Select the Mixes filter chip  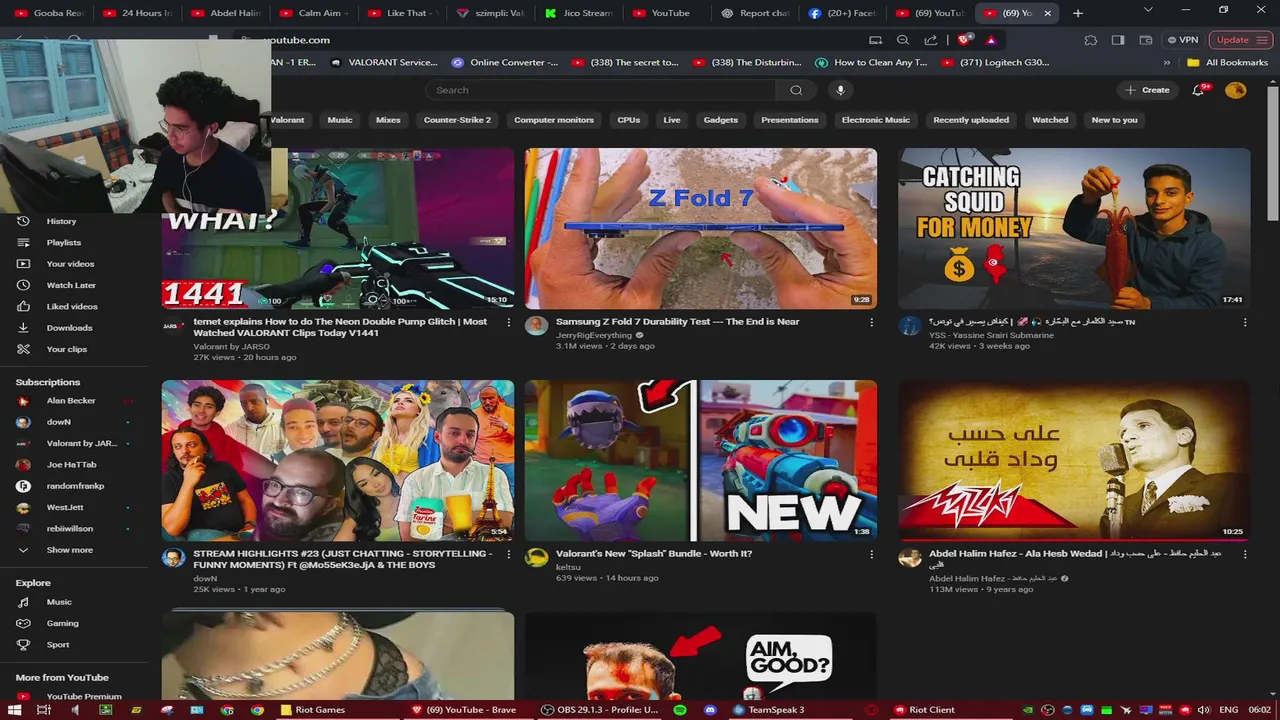388,120
